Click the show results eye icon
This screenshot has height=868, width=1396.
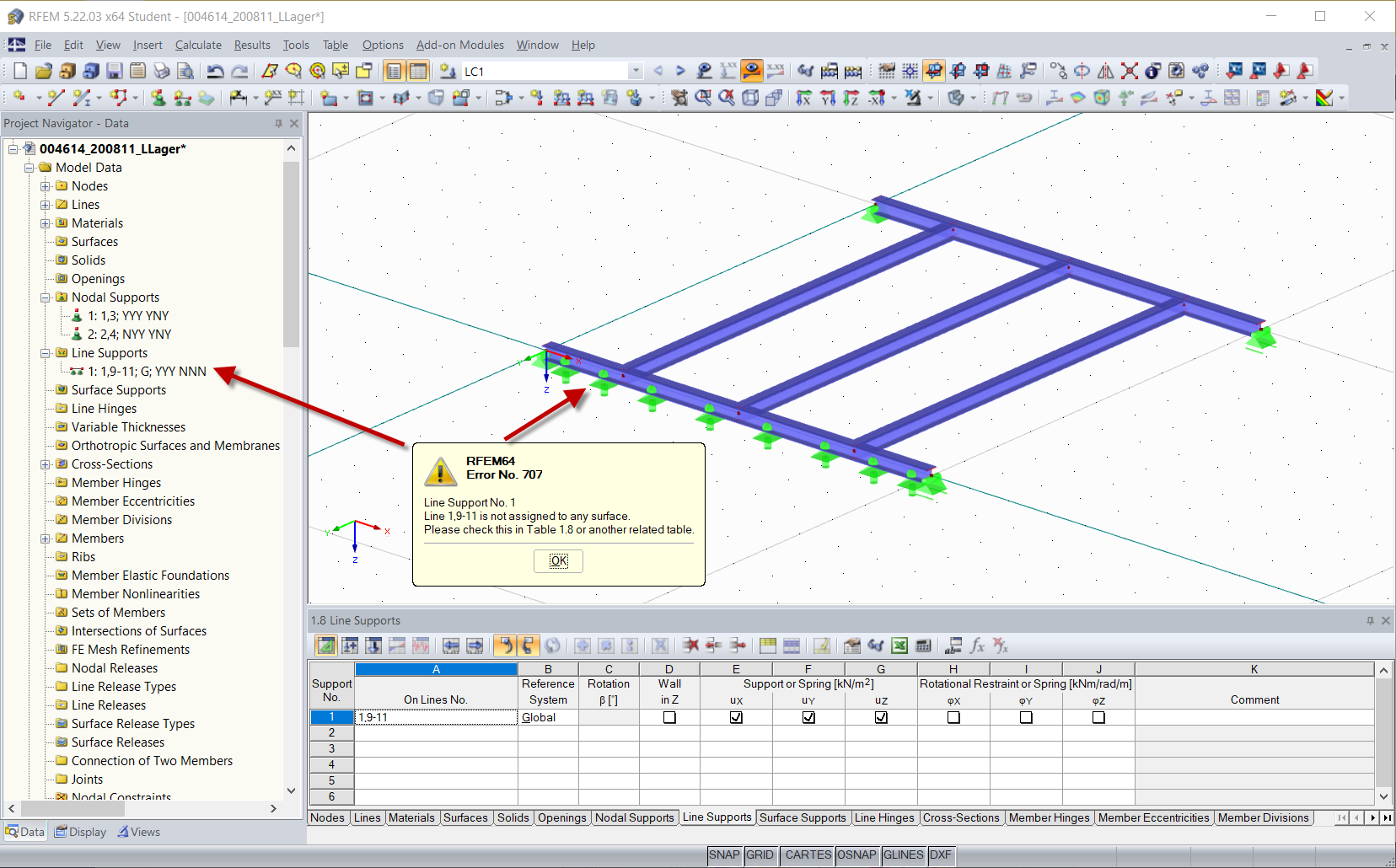(x=752, y=71)
